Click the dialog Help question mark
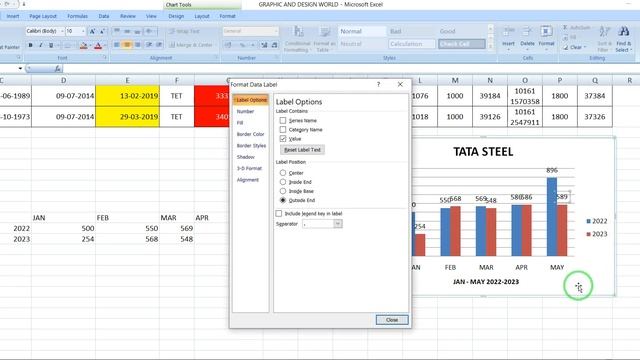 378,84
